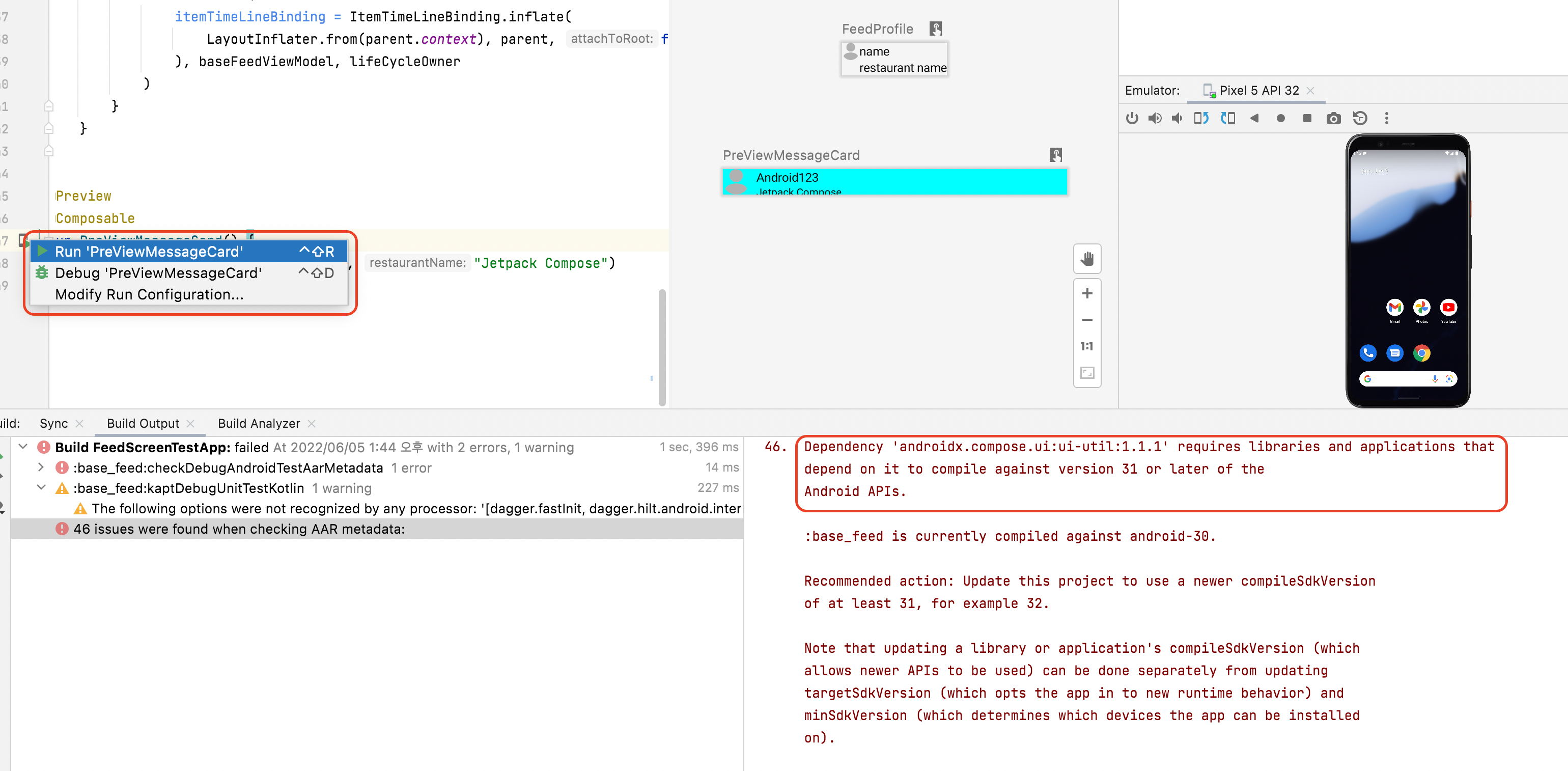
Task: Collapse the Build FeedScreenTestApp failed node
Action: click(23, 447)
